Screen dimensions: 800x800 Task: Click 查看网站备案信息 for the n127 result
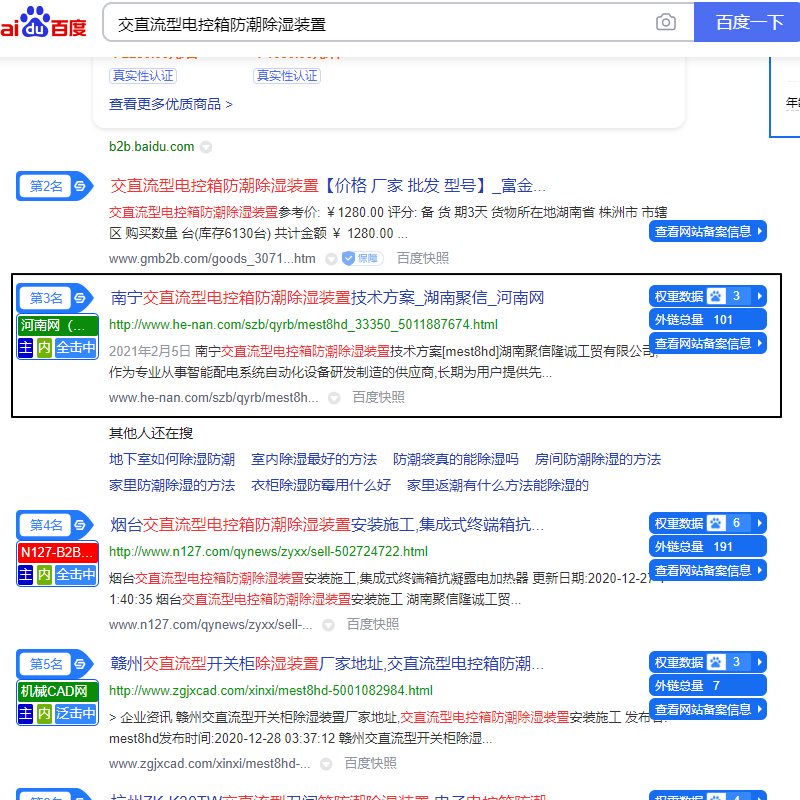(708, 570)
